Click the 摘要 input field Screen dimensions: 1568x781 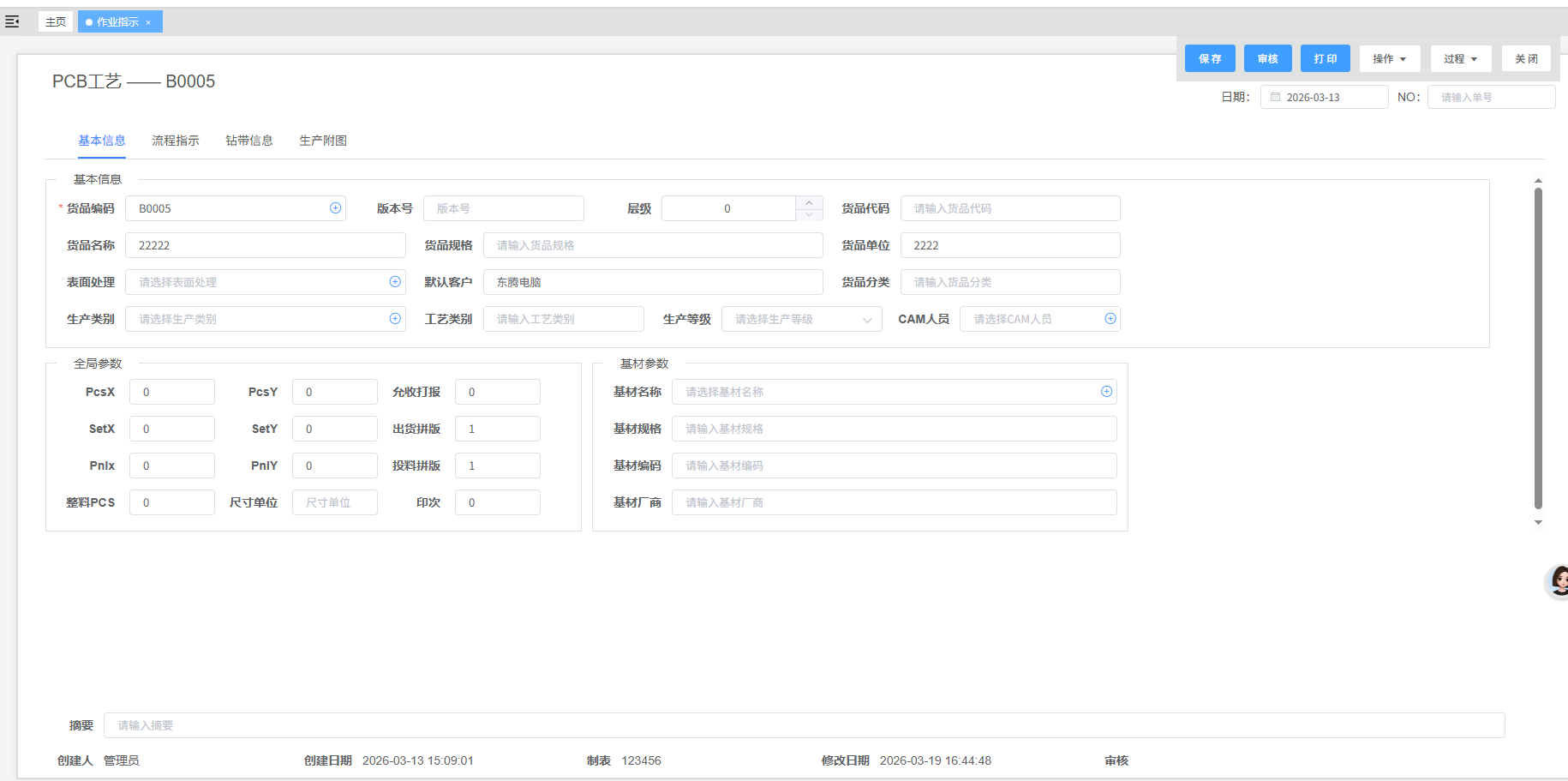point(804,725)
